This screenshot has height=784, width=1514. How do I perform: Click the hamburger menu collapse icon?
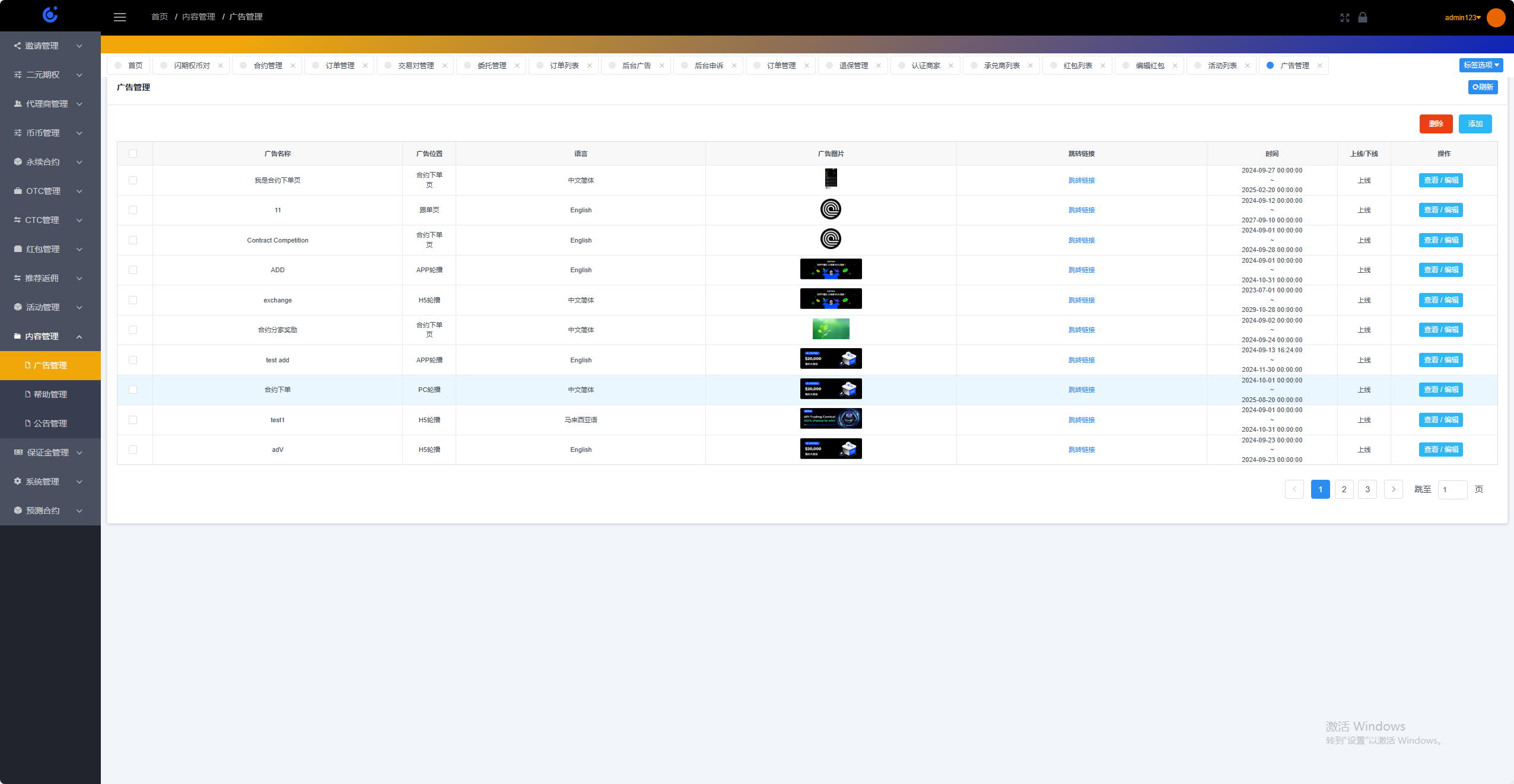click(x=120, y=17)
